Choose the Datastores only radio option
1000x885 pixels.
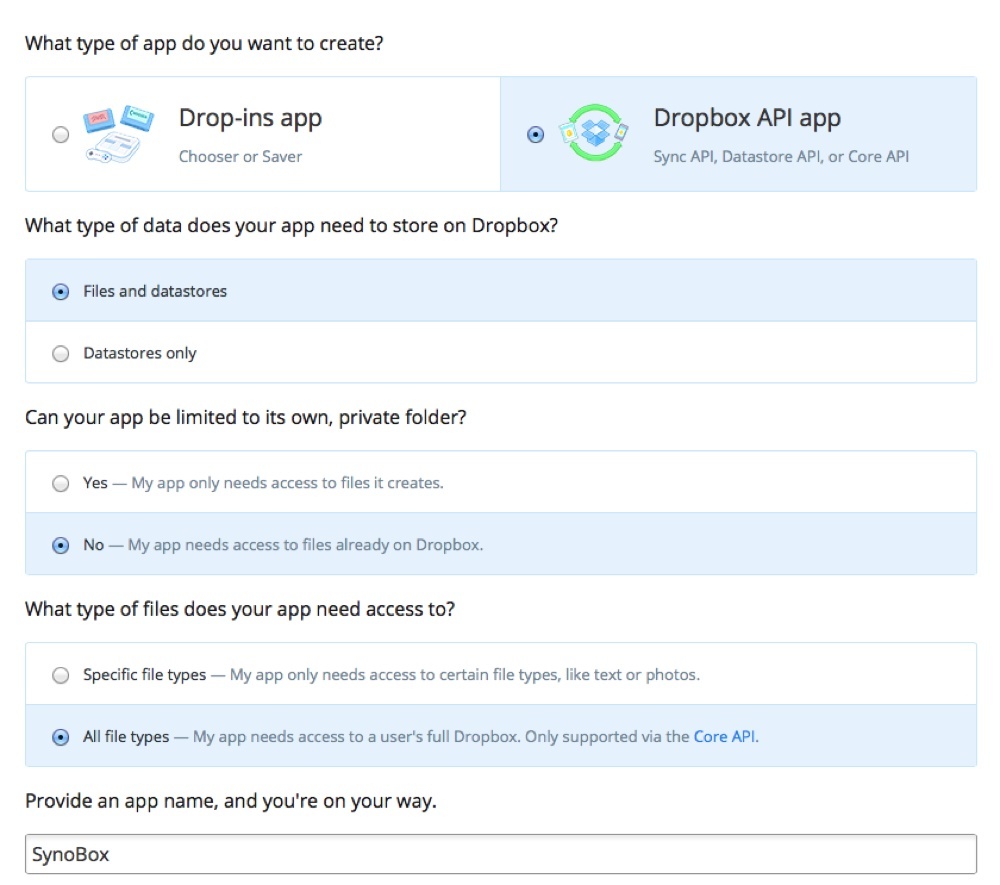(61, 353)
